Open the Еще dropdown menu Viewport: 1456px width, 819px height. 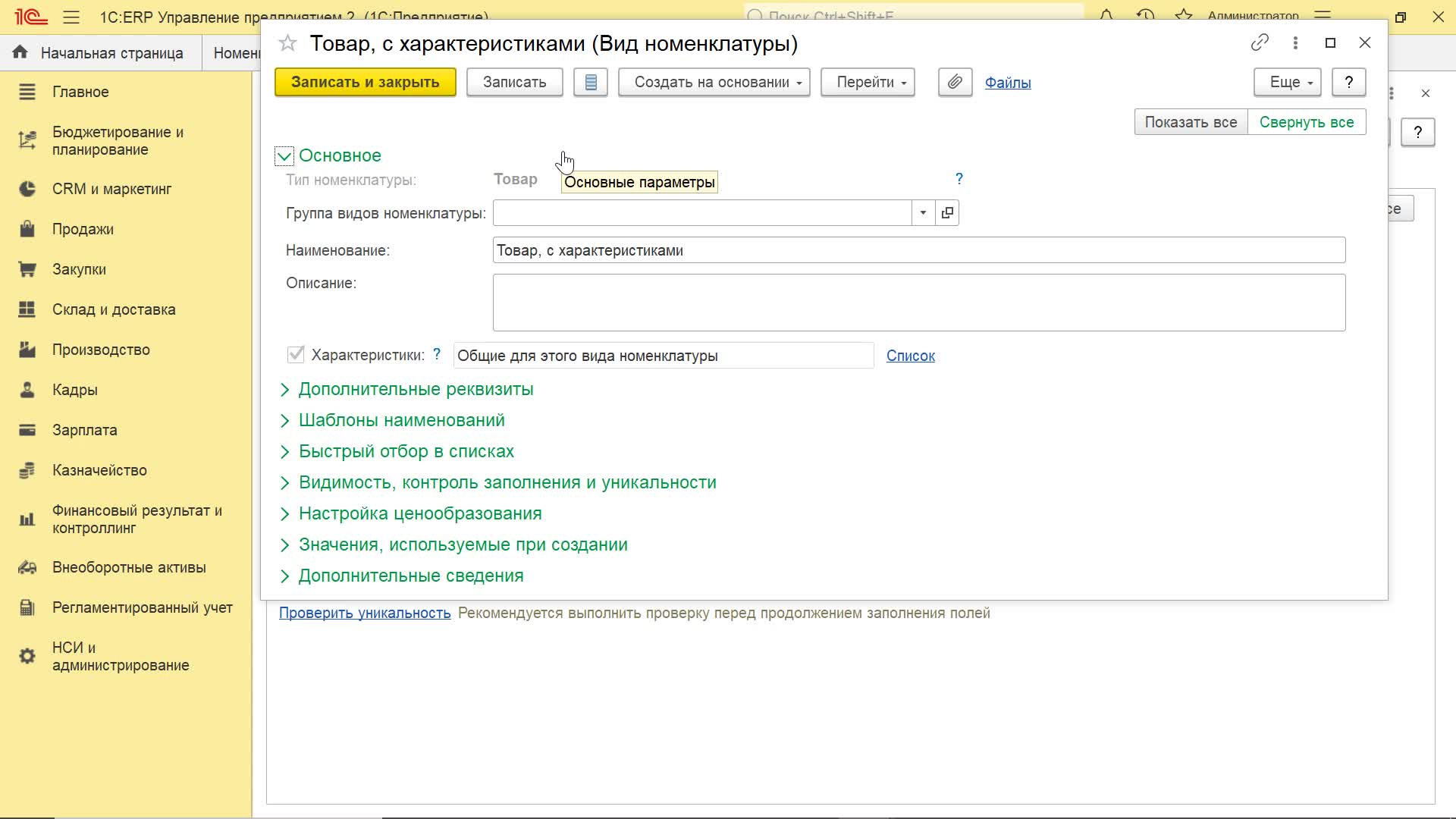1288,82
